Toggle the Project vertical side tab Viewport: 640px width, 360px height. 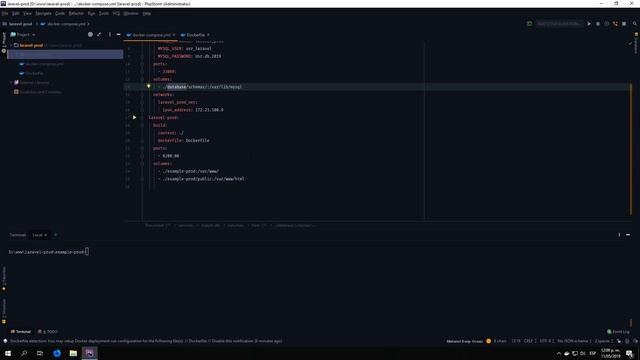point(4,42)
